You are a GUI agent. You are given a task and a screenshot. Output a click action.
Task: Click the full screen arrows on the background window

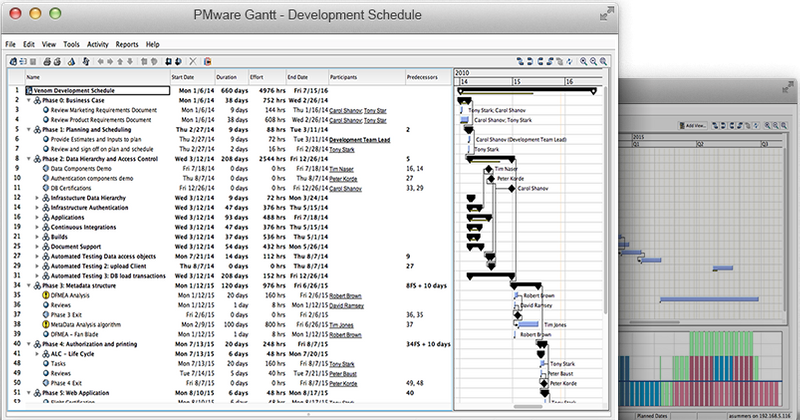click(x=788, y=88)
